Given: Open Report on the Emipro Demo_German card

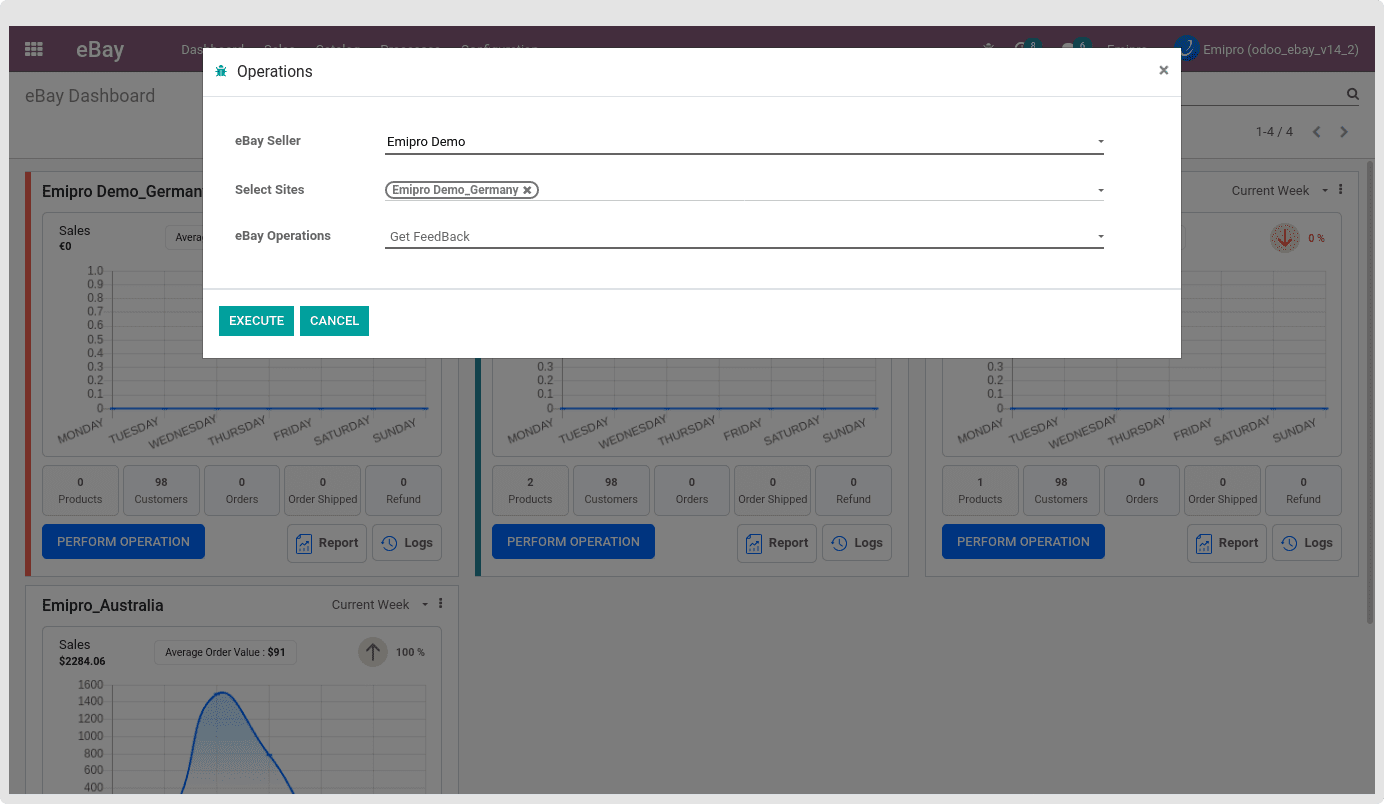Looking at the screenshot, I should (327, 543).
